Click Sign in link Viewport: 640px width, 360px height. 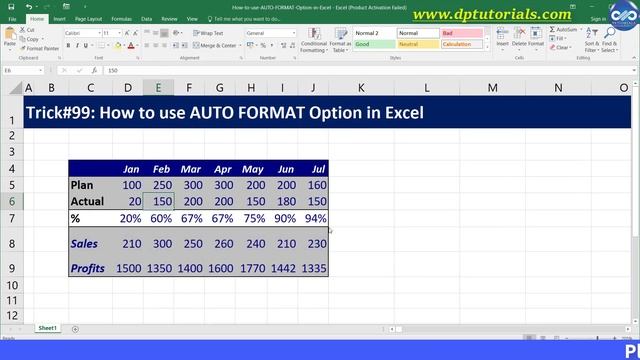(x=598, y=19)
